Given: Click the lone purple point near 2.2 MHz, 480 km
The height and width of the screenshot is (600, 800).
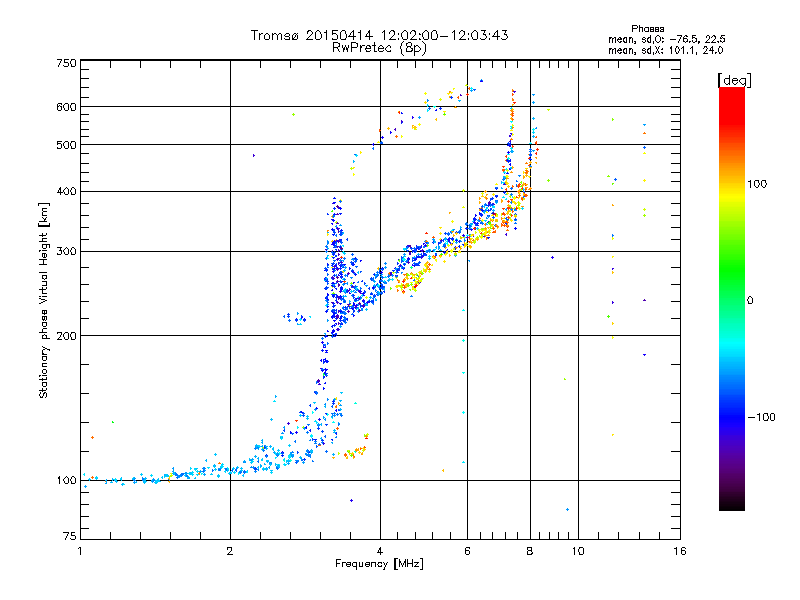Looking at the screenshot, I should click(254, 156).
